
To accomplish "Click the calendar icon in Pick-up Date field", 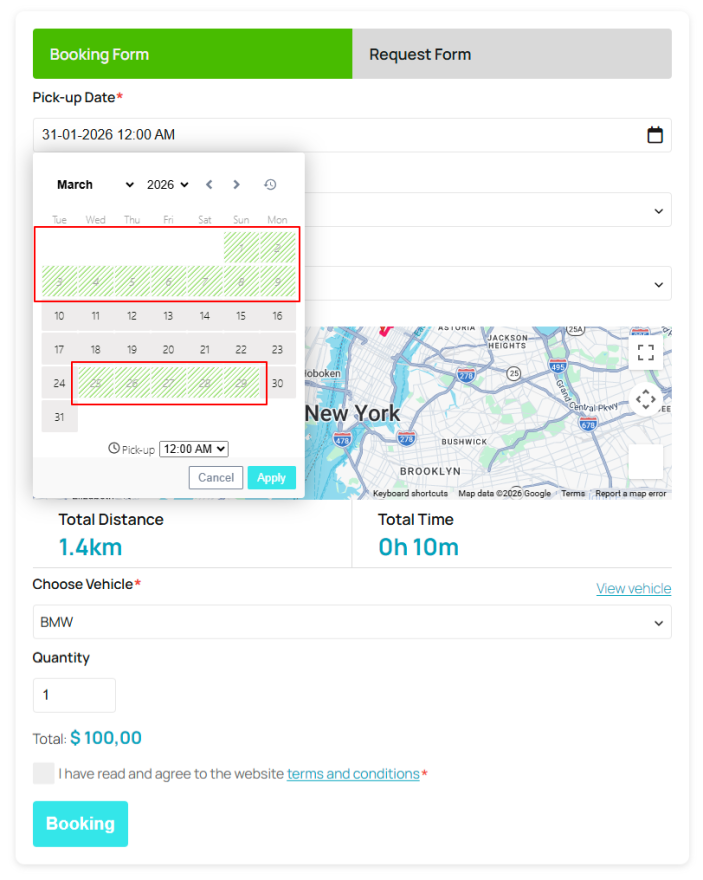I will [655, 135].
